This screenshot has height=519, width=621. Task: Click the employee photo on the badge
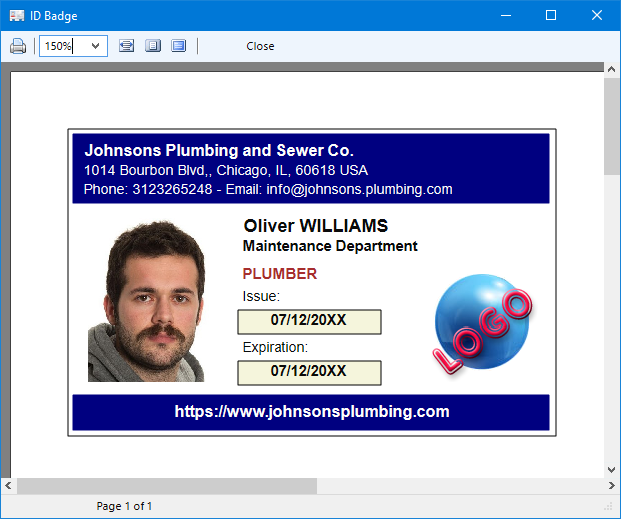point(146,301)
